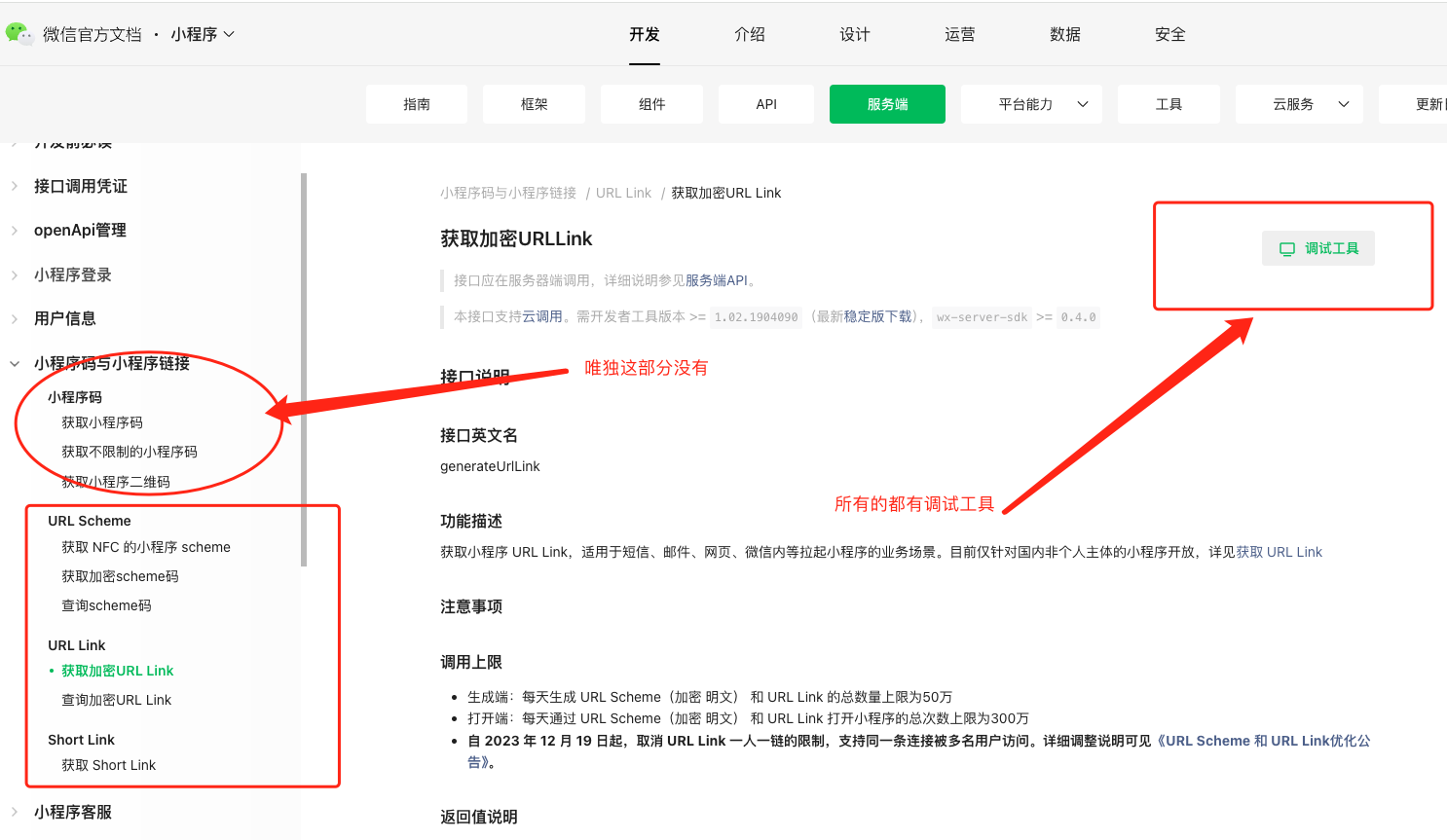Image resolution: width=1447 pixels, height=840 pixels.
Task: Follow the 获取 URL Link link
Action: point(1280,552)
